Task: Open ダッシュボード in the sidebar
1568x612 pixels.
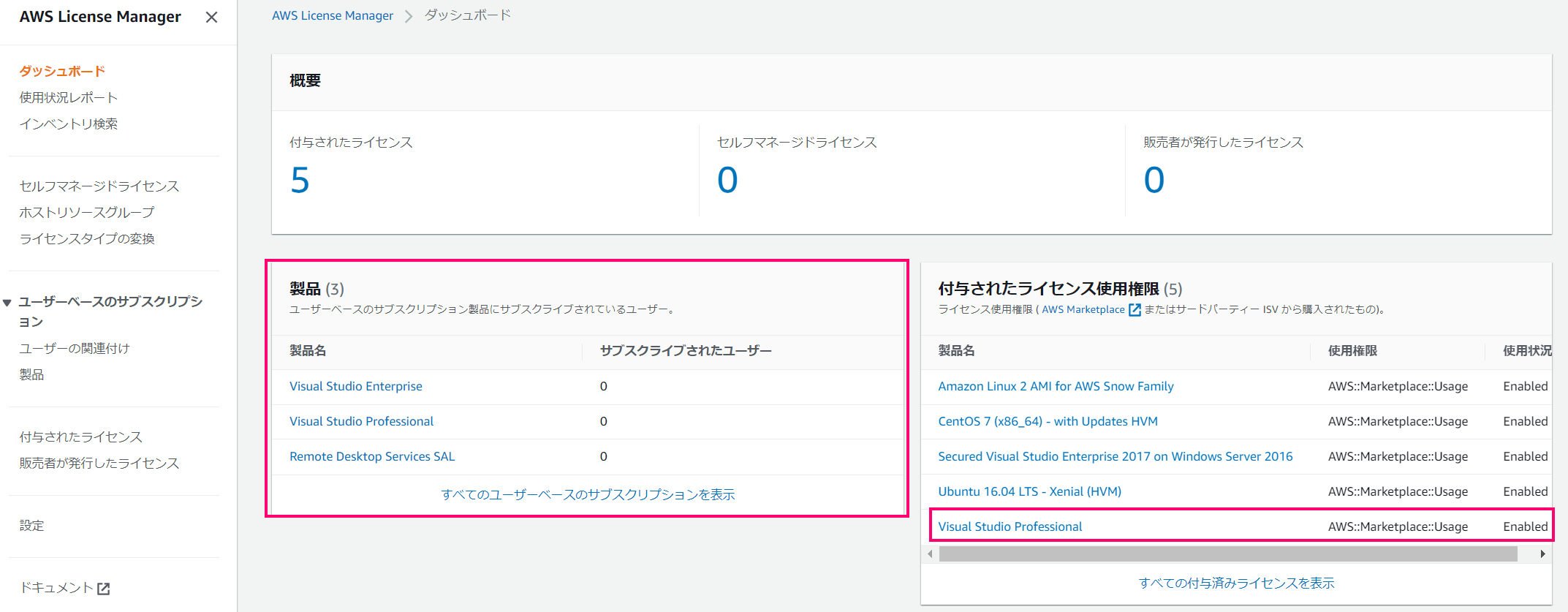Action: click(62, 71)
